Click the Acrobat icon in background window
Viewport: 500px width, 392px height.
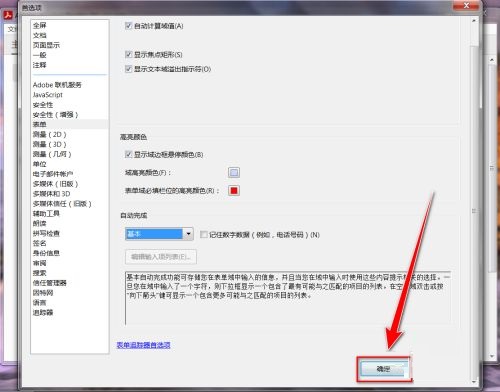click(7, 15)
